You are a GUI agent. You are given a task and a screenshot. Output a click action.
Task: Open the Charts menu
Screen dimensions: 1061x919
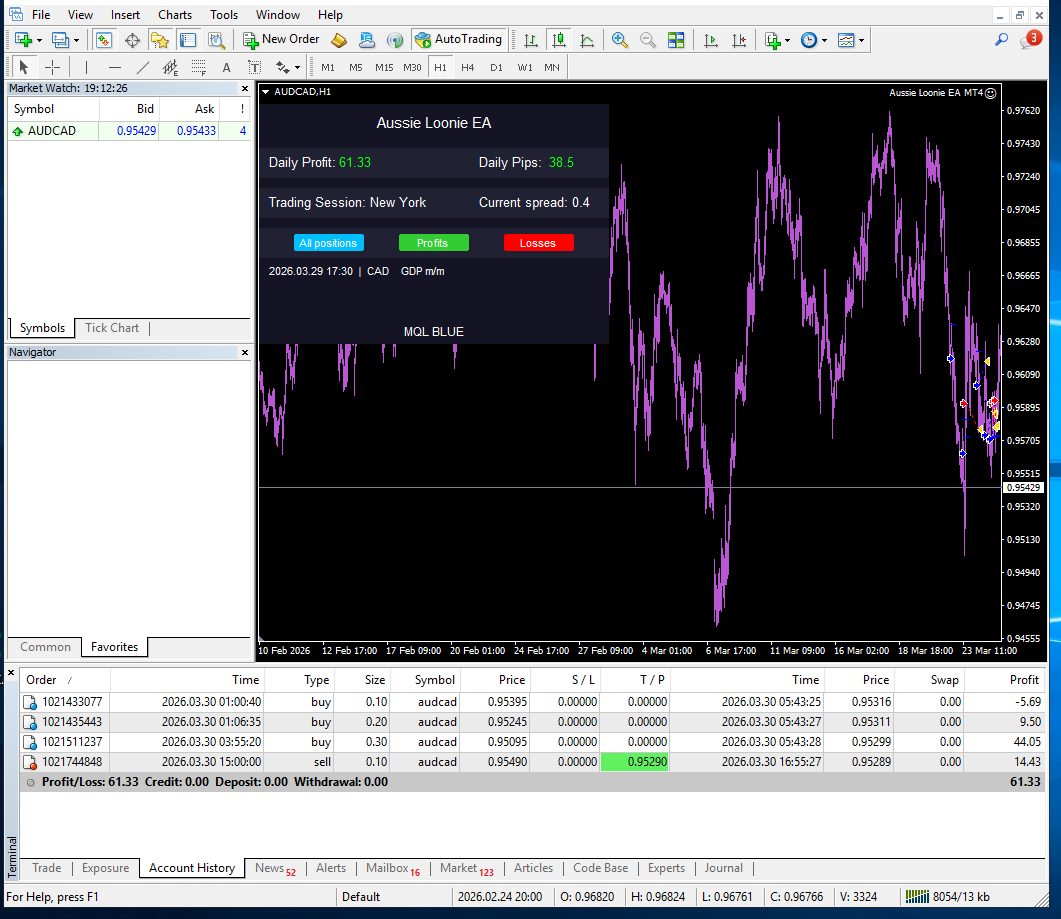tap(175, 15)
